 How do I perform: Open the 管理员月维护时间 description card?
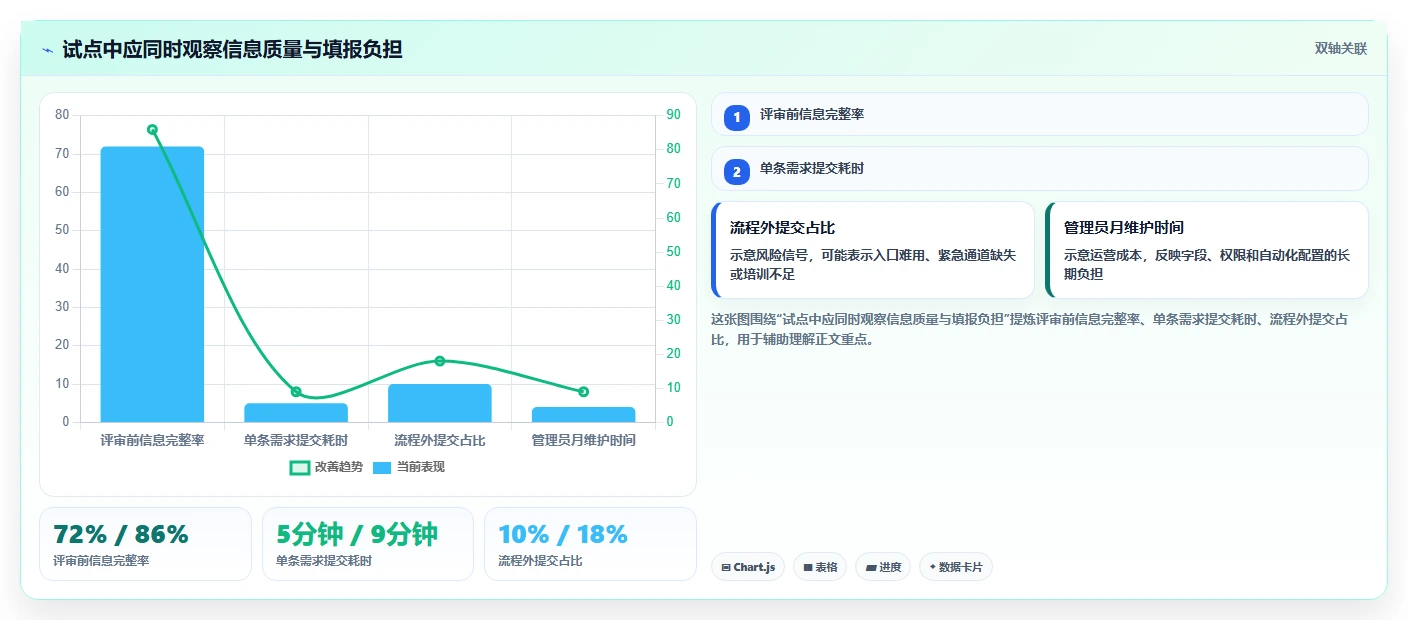[1206, 250]
